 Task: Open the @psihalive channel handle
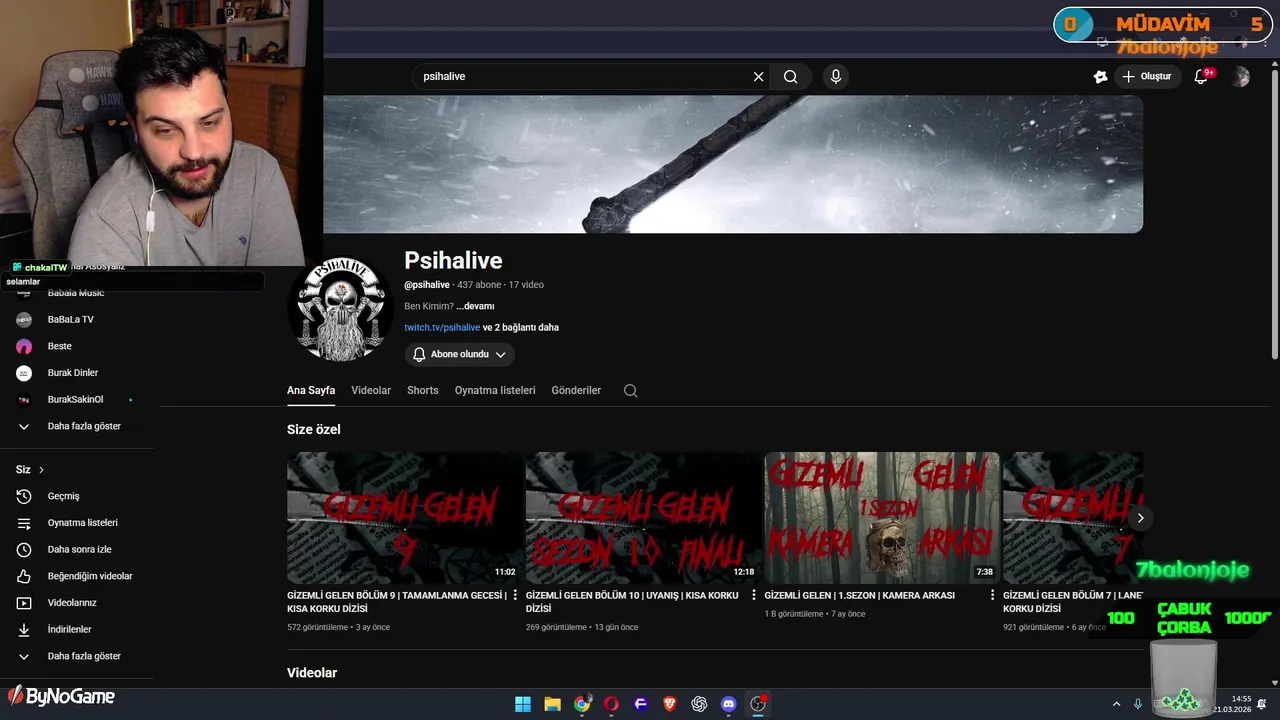pyautogui.click(x=427, y=285)
